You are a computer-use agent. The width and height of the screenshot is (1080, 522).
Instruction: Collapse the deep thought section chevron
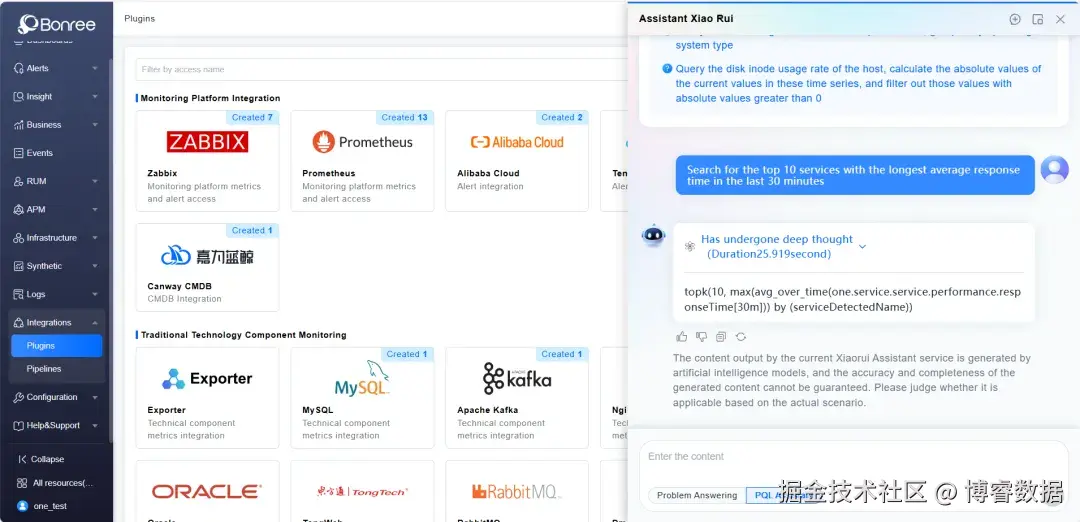862,247
